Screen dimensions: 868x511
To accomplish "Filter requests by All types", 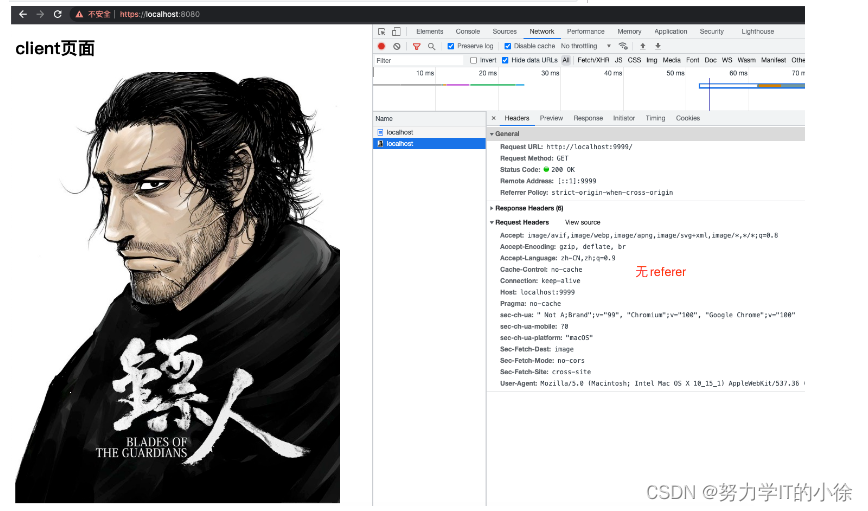I will coord(566,60).
